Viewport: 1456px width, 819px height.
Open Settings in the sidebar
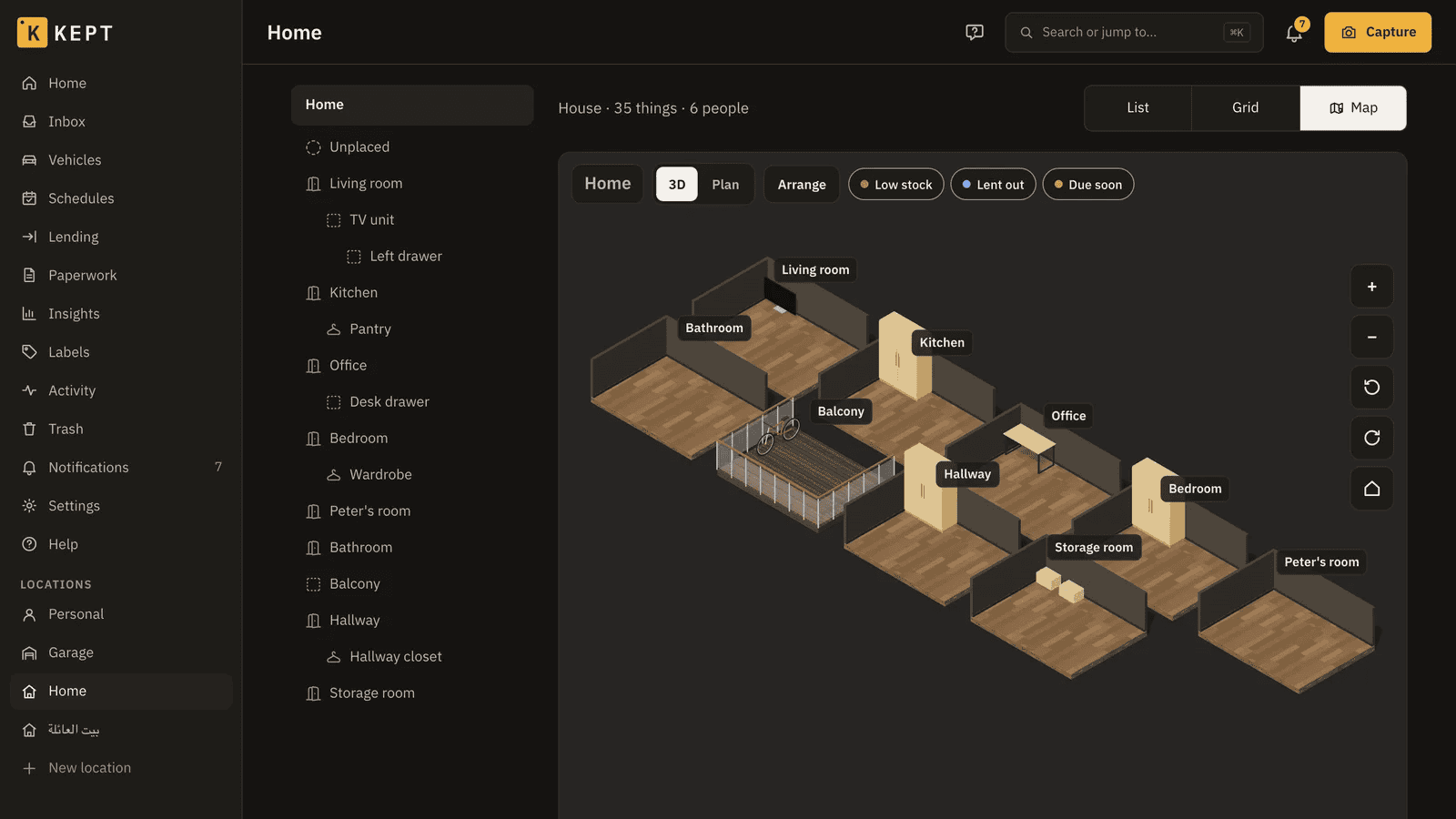(x=121, y=506)
